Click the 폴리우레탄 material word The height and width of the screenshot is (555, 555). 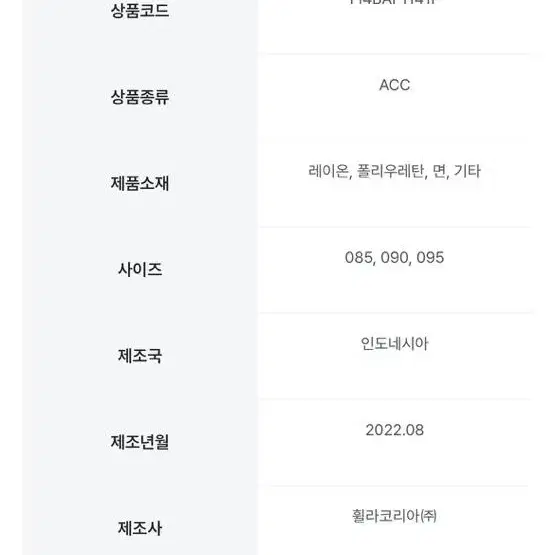tap(390, 171)
